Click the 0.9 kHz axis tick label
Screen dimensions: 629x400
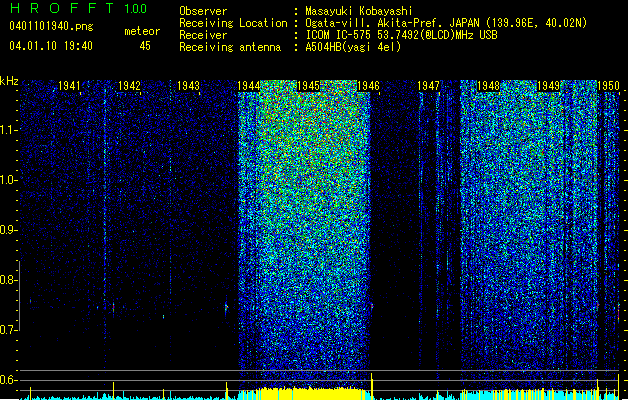[x=8, y=230]
